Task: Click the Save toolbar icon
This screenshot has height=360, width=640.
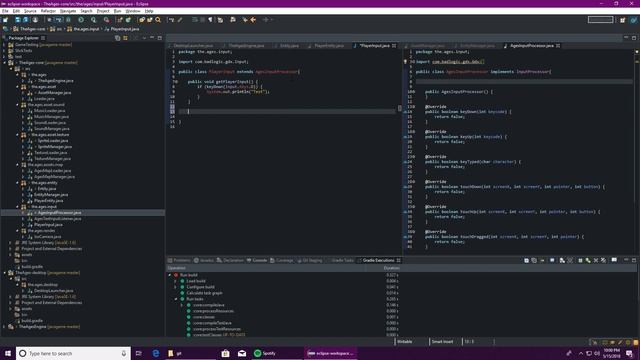Action: click(18, 20)
